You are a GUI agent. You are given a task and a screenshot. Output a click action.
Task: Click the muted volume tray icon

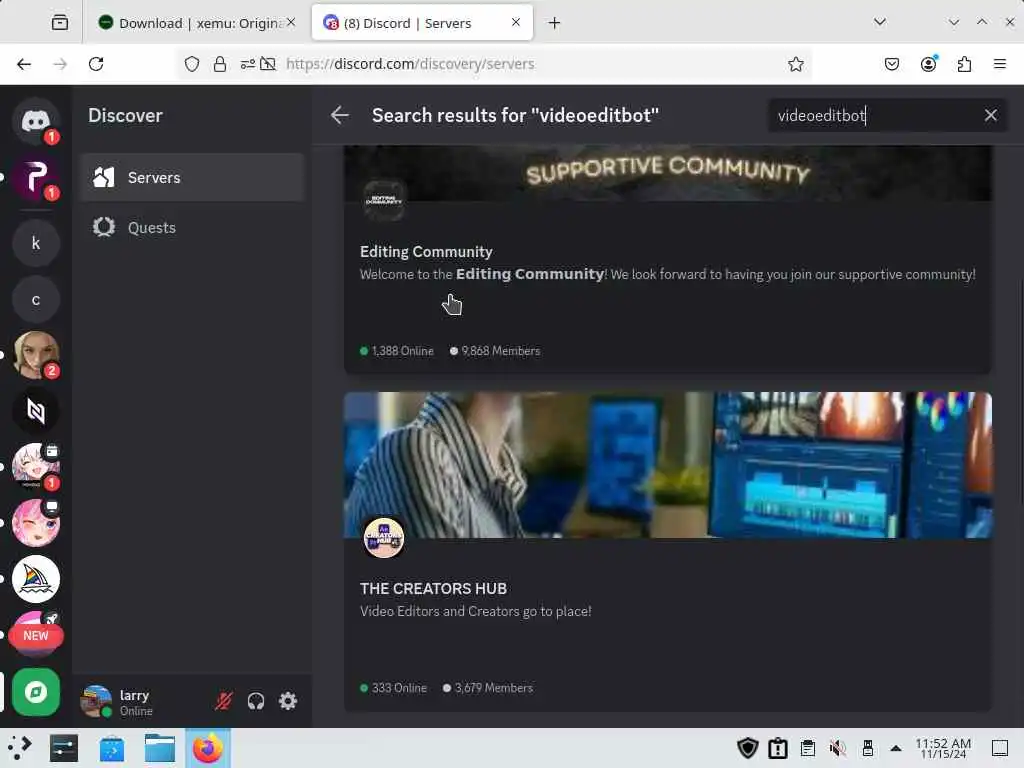(x=838, y=748)
